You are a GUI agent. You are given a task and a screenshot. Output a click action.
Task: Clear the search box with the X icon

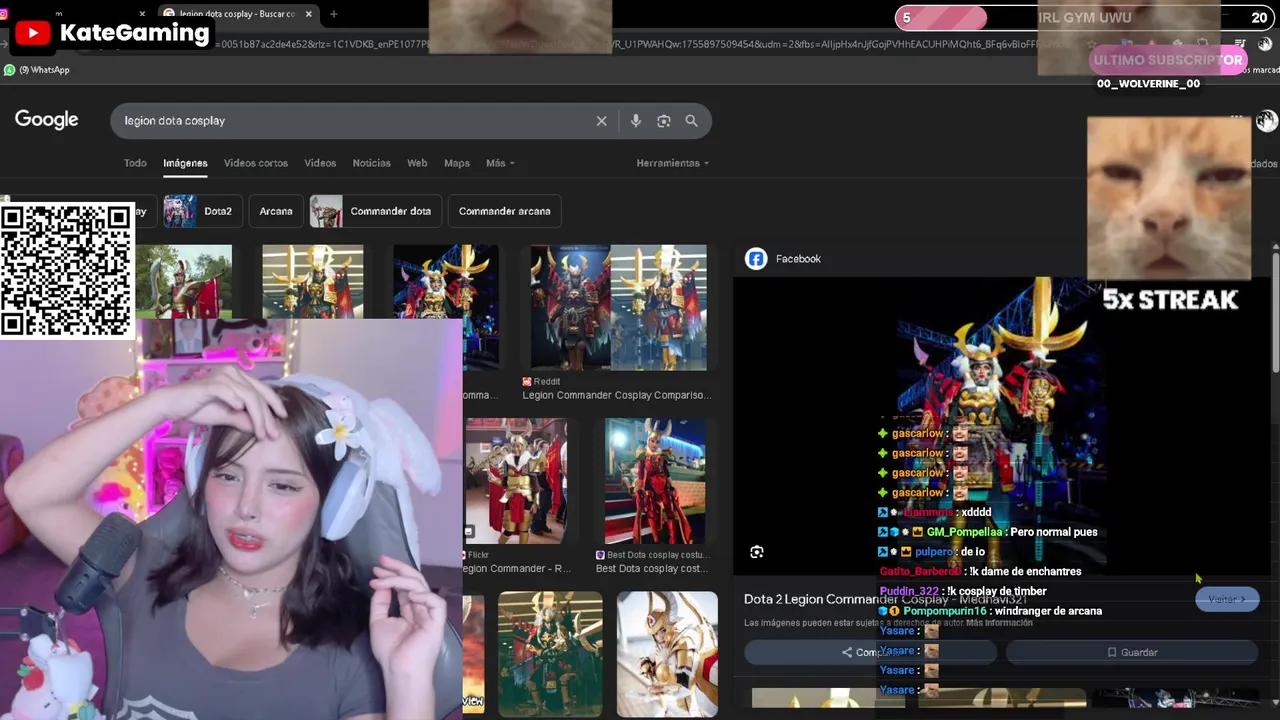click(x=601, y=121)
